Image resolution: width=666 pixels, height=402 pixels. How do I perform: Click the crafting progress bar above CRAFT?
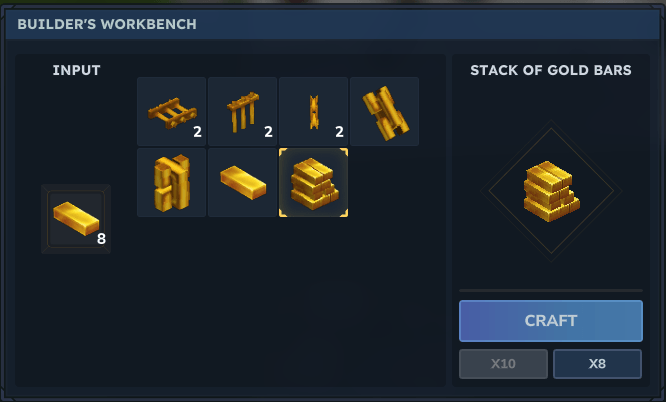coord(551,291)
